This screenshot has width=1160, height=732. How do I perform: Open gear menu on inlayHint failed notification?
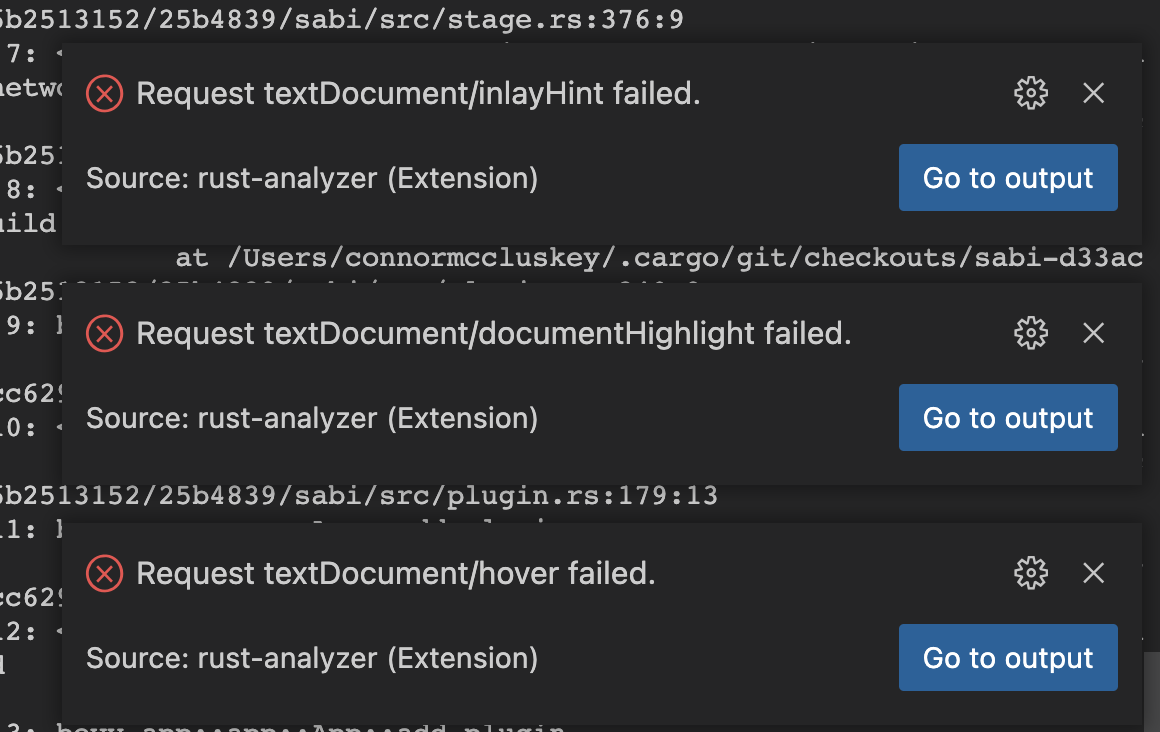(x=1031, y=93)
